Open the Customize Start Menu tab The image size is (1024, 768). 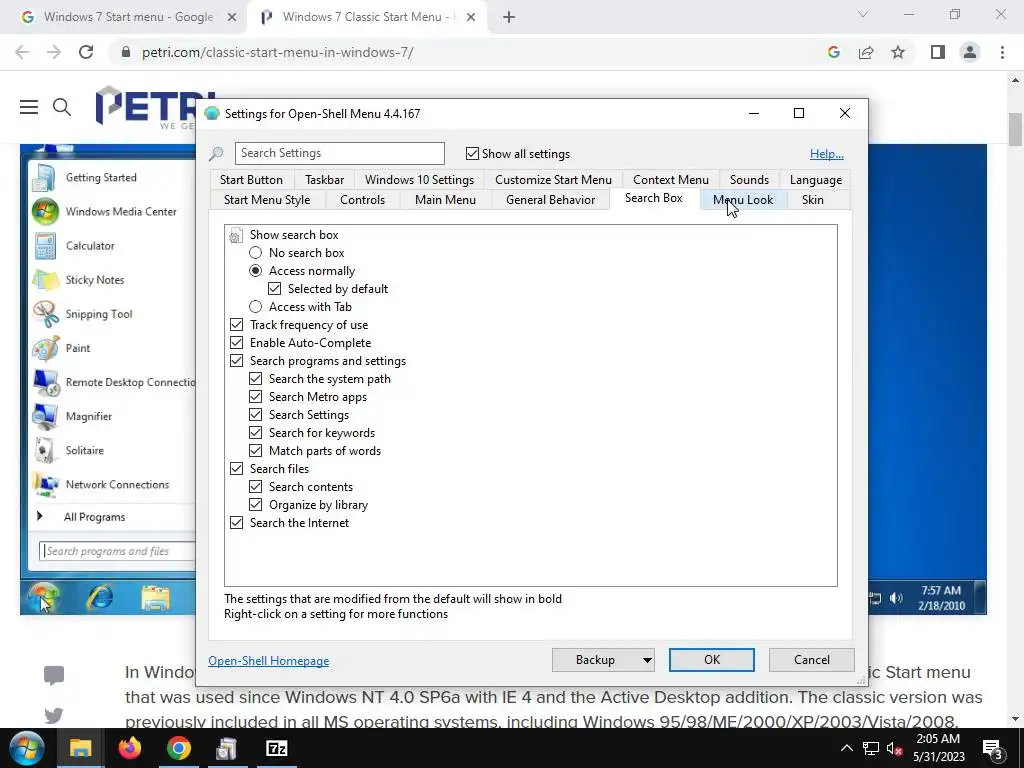coord(553,180)
